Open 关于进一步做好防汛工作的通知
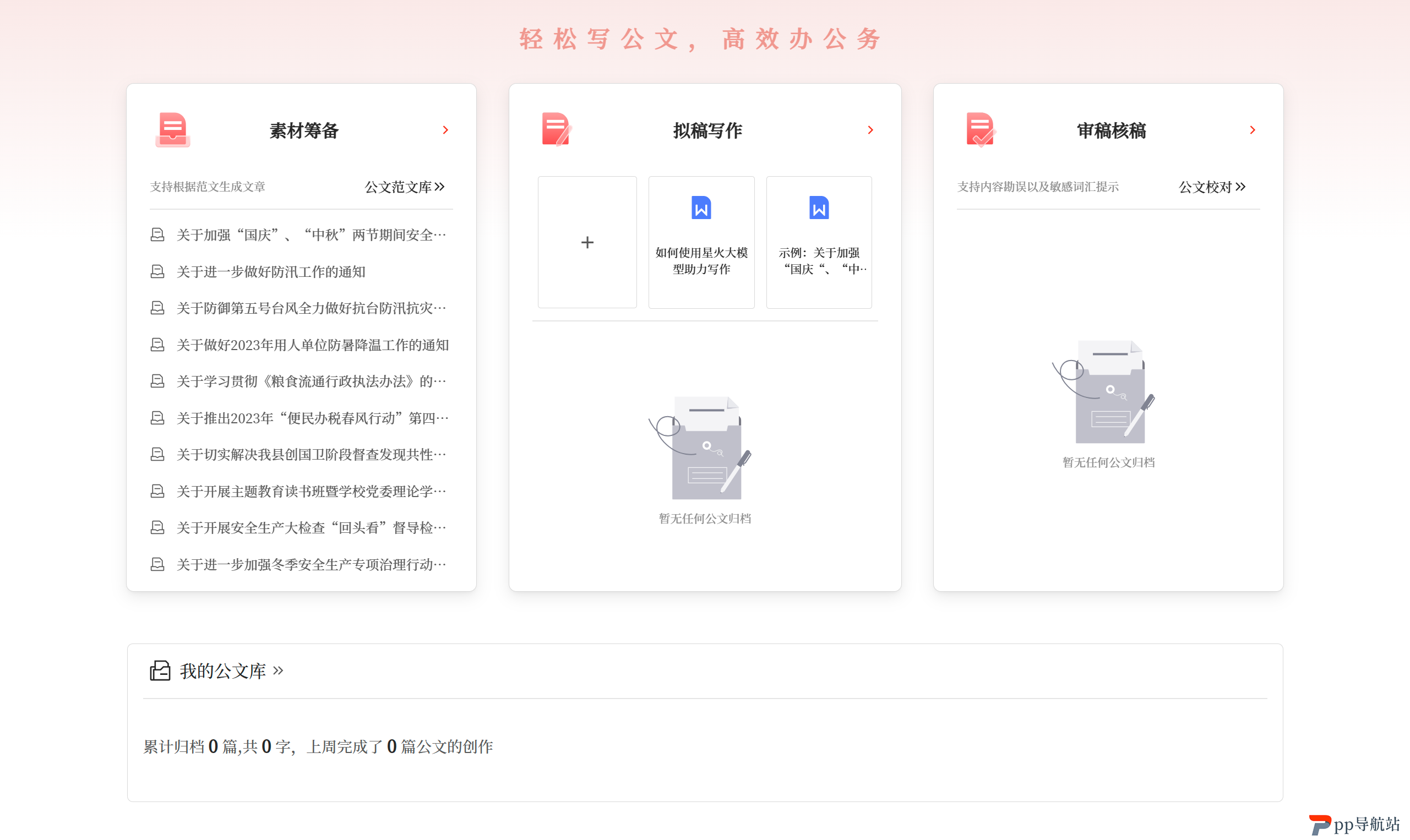1410x840 pixels. pos(271,272)
